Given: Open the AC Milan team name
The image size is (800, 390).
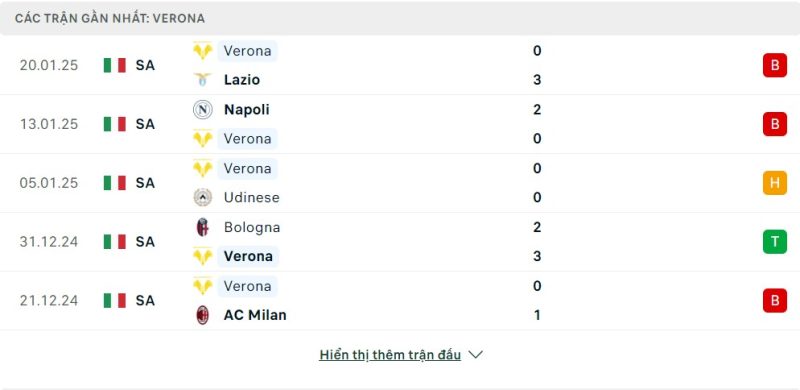Looking at the screenshot, I should pos(255,315).
